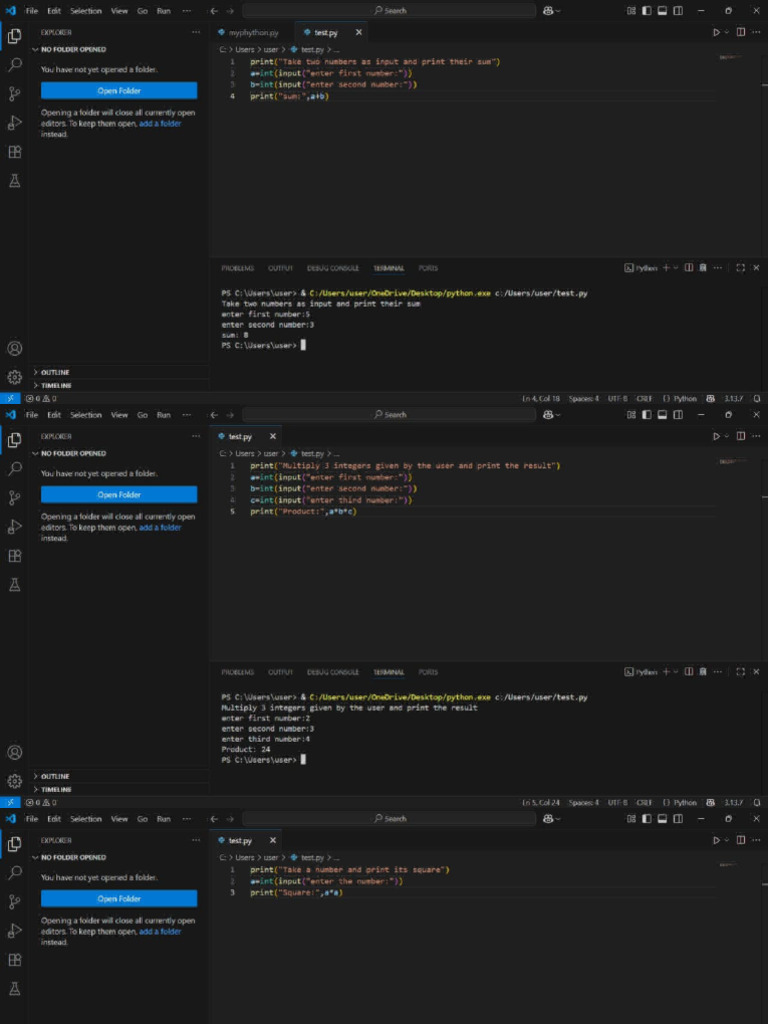This screenshot has width=768, height=1024.
Task: Click 'Ln 5, Col 24' in the status bar
Action: 541,803
